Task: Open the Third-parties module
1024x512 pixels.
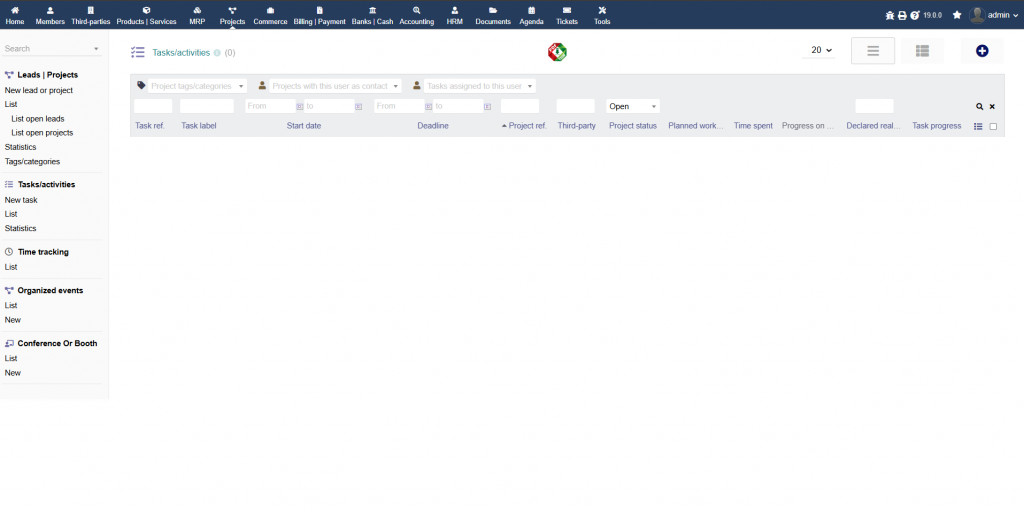Action: [91, 15]
